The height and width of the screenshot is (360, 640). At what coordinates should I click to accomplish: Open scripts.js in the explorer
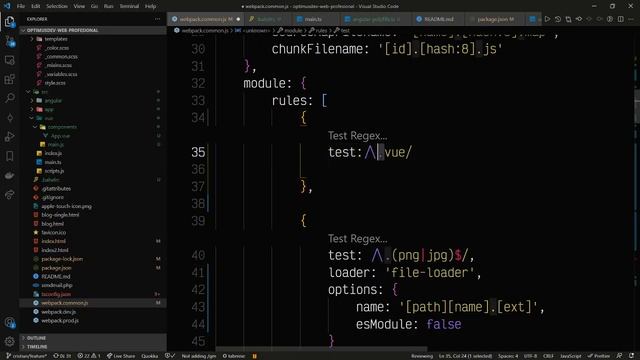click(54, 171)
